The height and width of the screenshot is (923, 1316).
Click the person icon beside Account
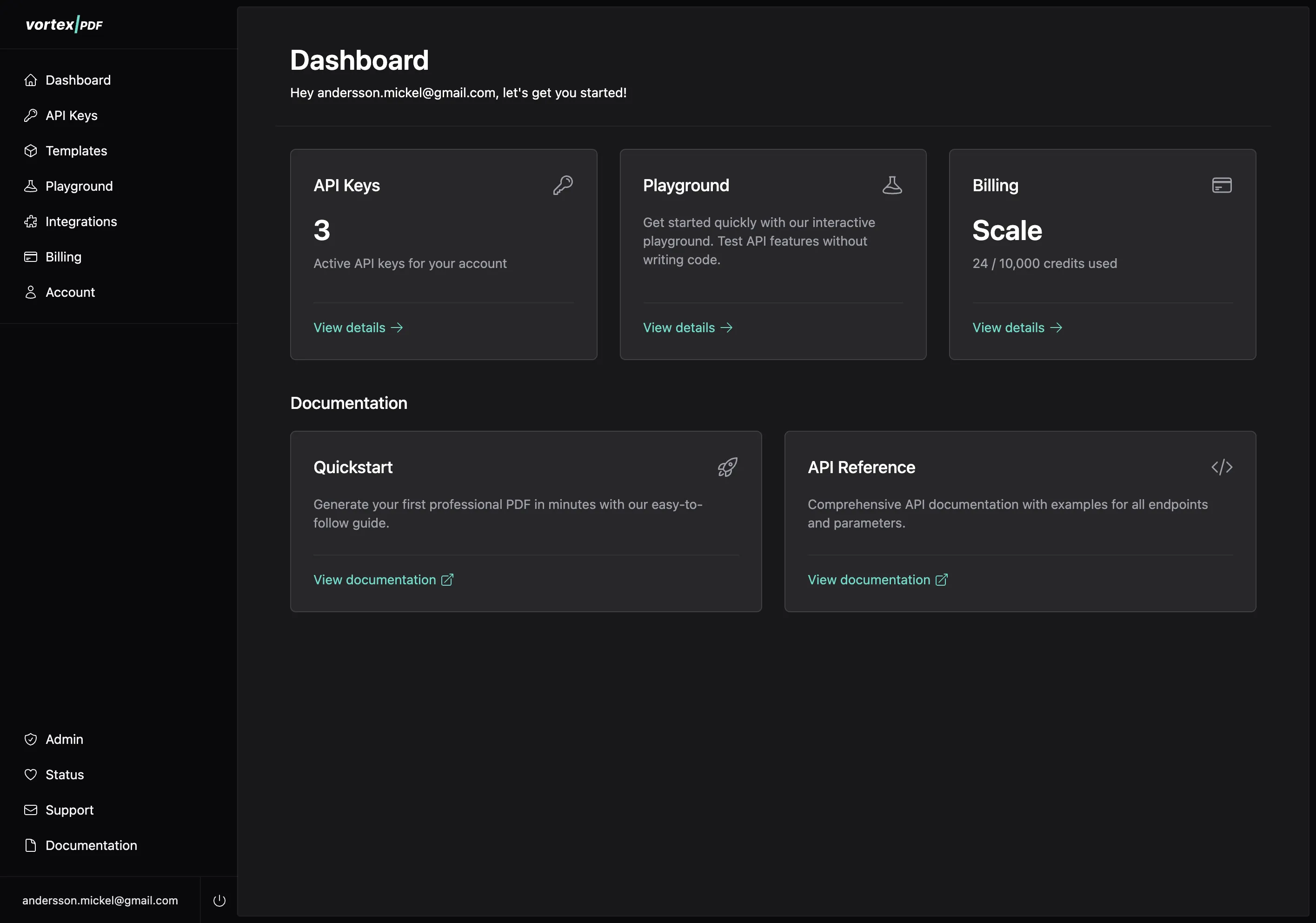pos(31,292)
